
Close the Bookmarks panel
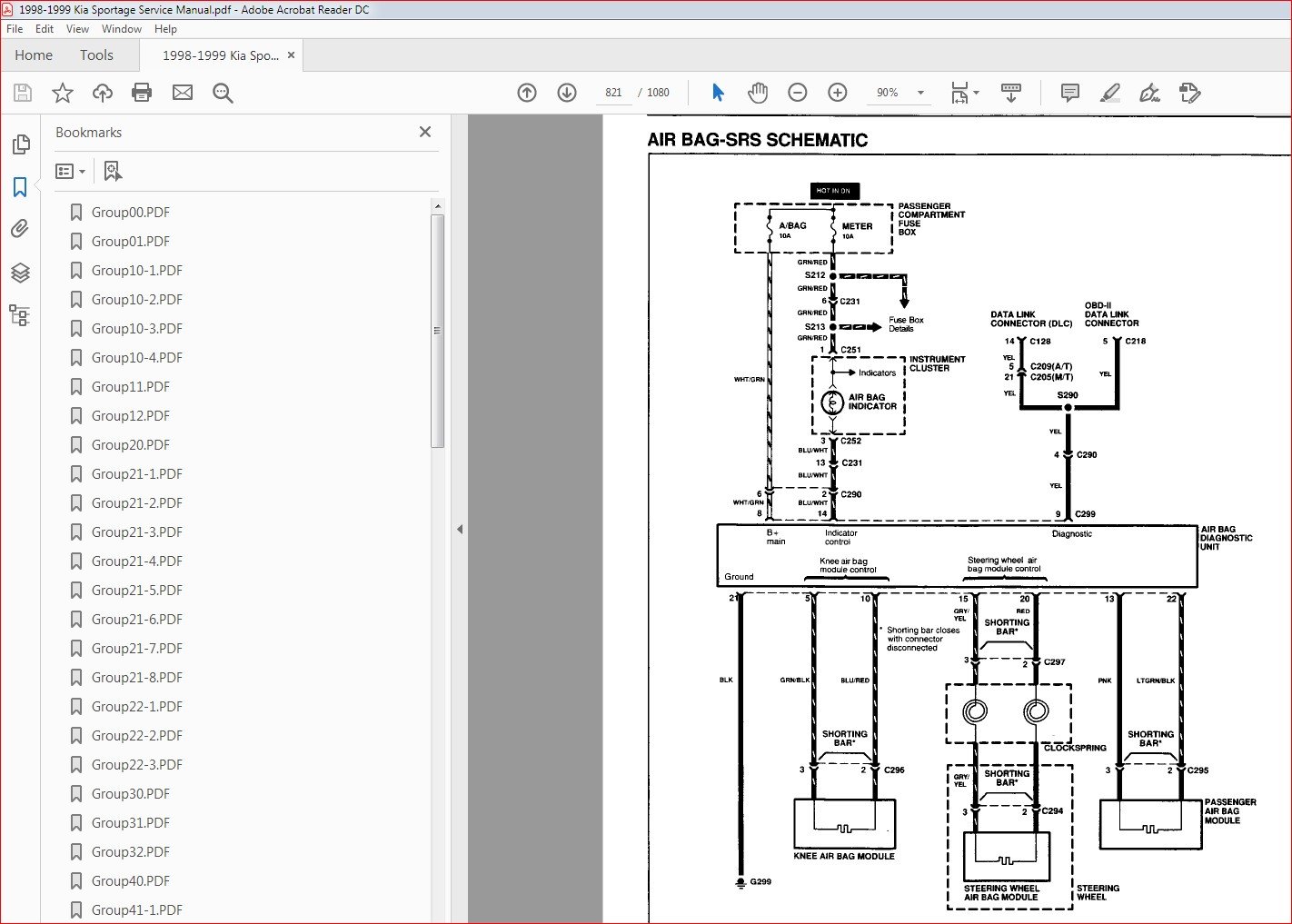(425, 132)
